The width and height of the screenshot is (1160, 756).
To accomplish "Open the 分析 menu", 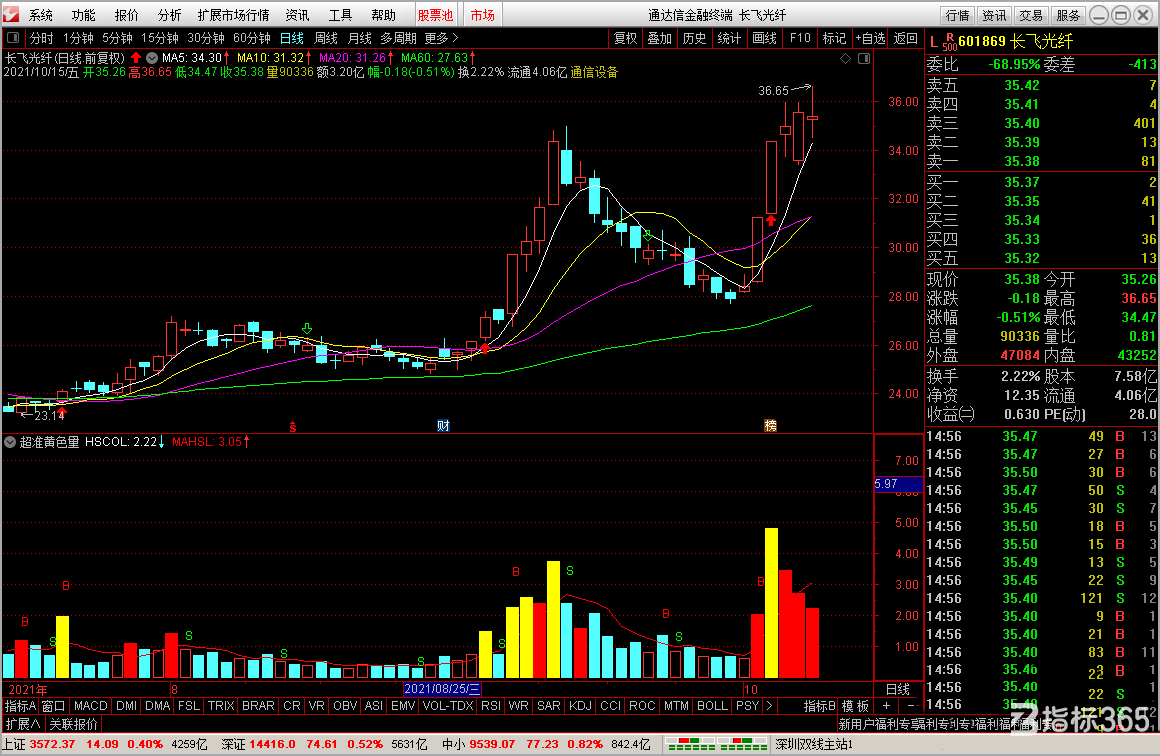I will click(169, 15).
